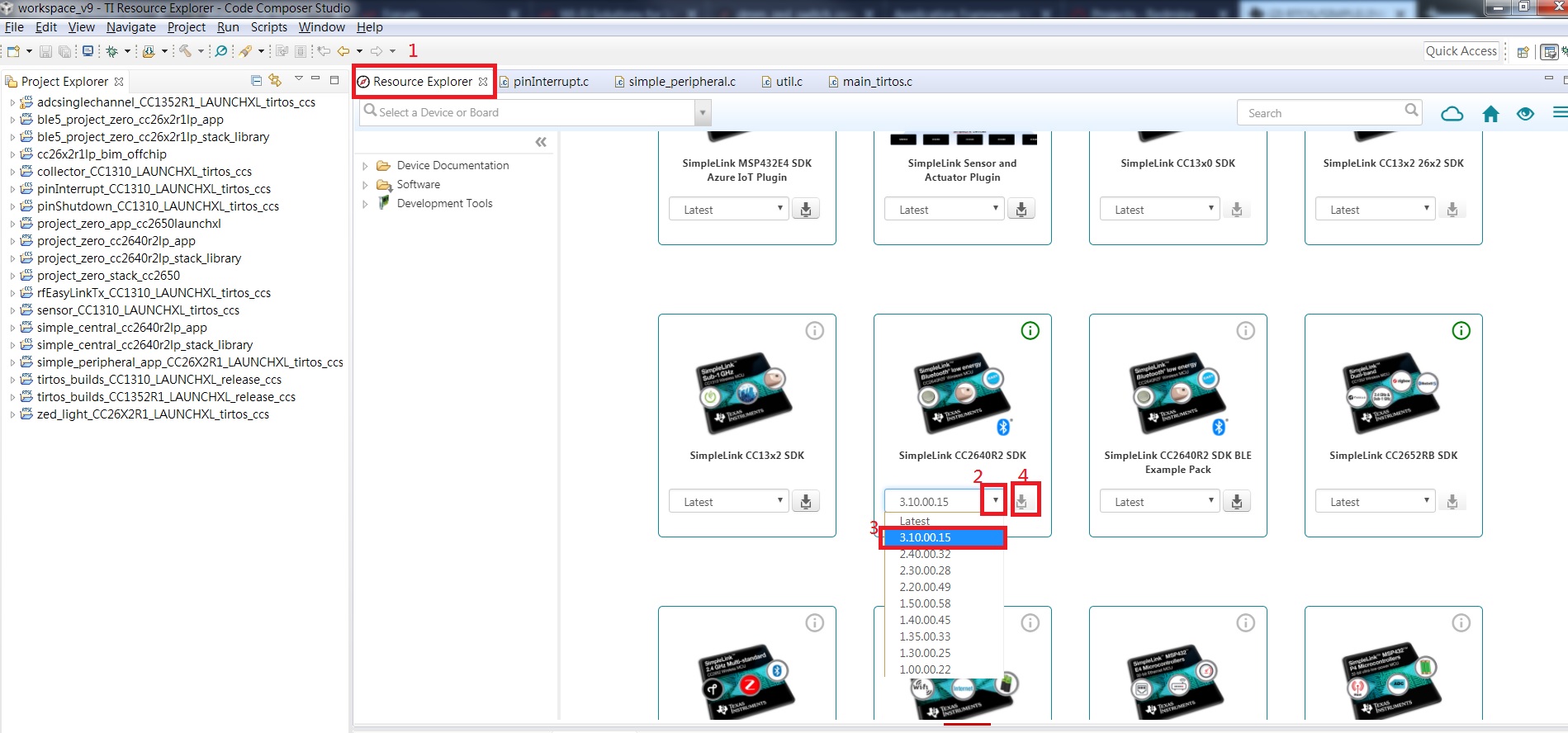
Task: Switch to the util.c tab
Action: [x=781, y=82]
